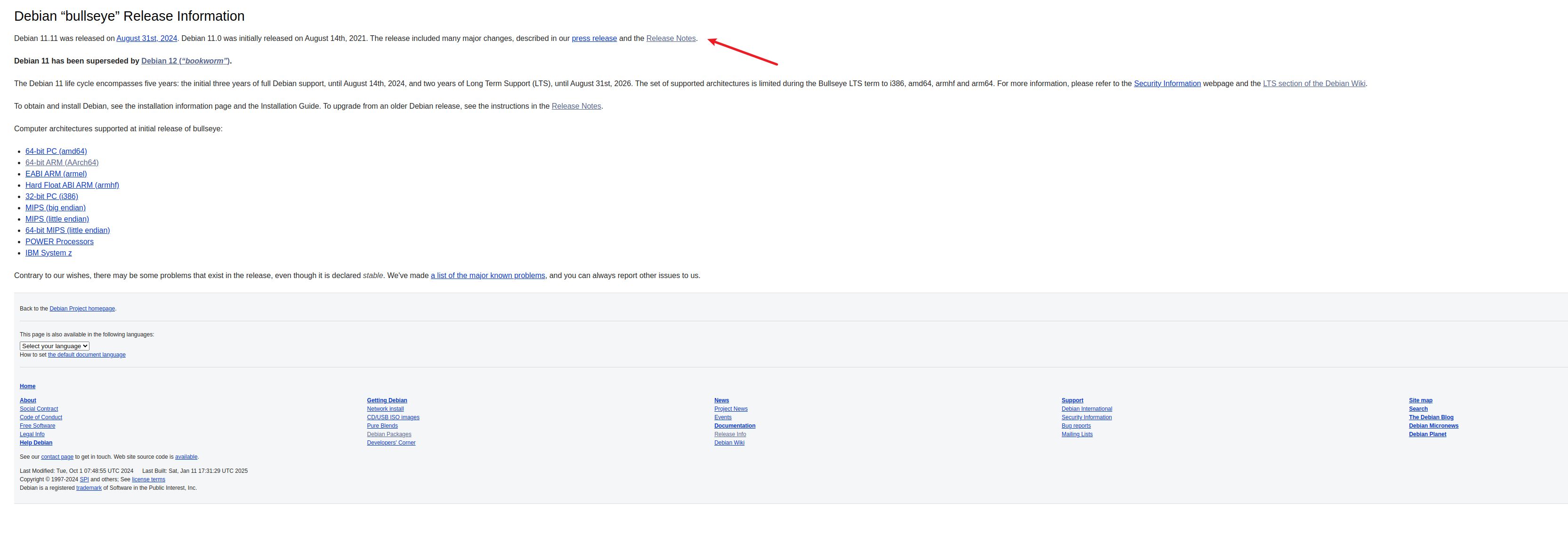This screenshot has width=1568, height=542.
Task: Go to Home in footer
Action: point(27,386)
